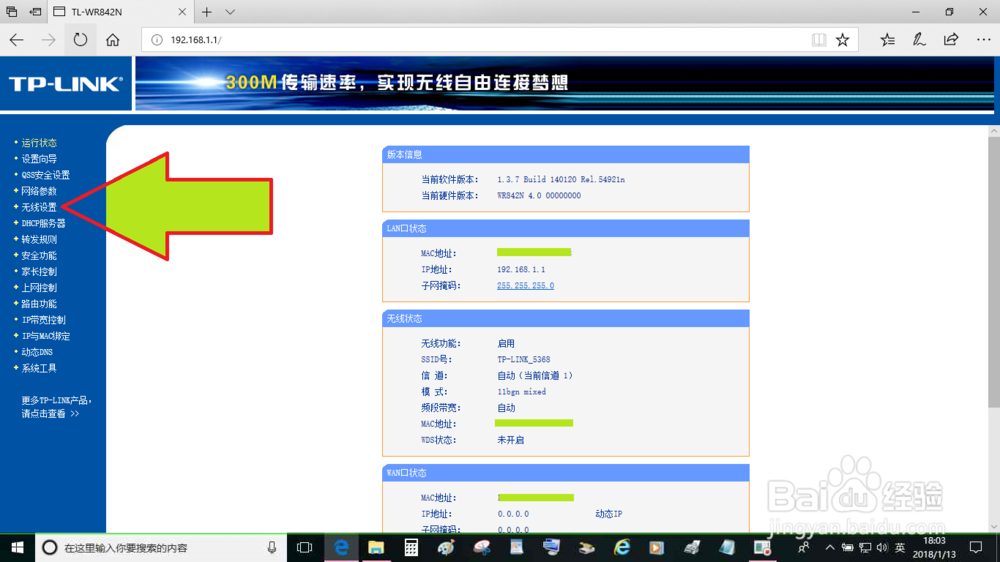The width and height of the screenshot is (1000, 562).
Task: Click software version 1.3.7 Build text
Action: (x=561, y=180)
